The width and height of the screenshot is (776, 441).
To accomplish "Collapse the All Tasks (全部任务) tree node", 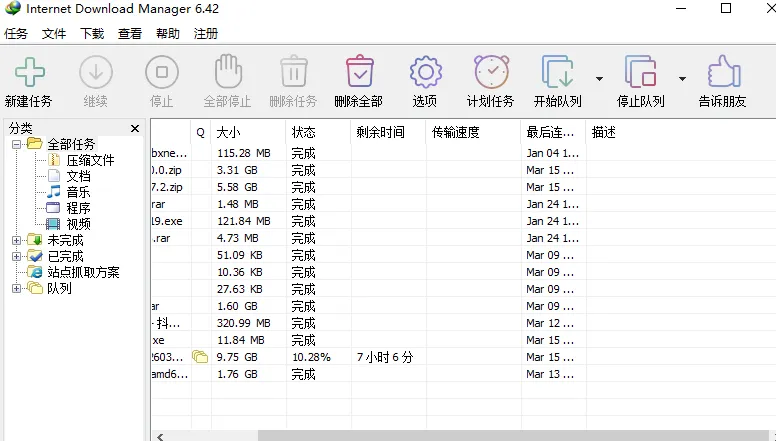I will (x=16, y=144).
